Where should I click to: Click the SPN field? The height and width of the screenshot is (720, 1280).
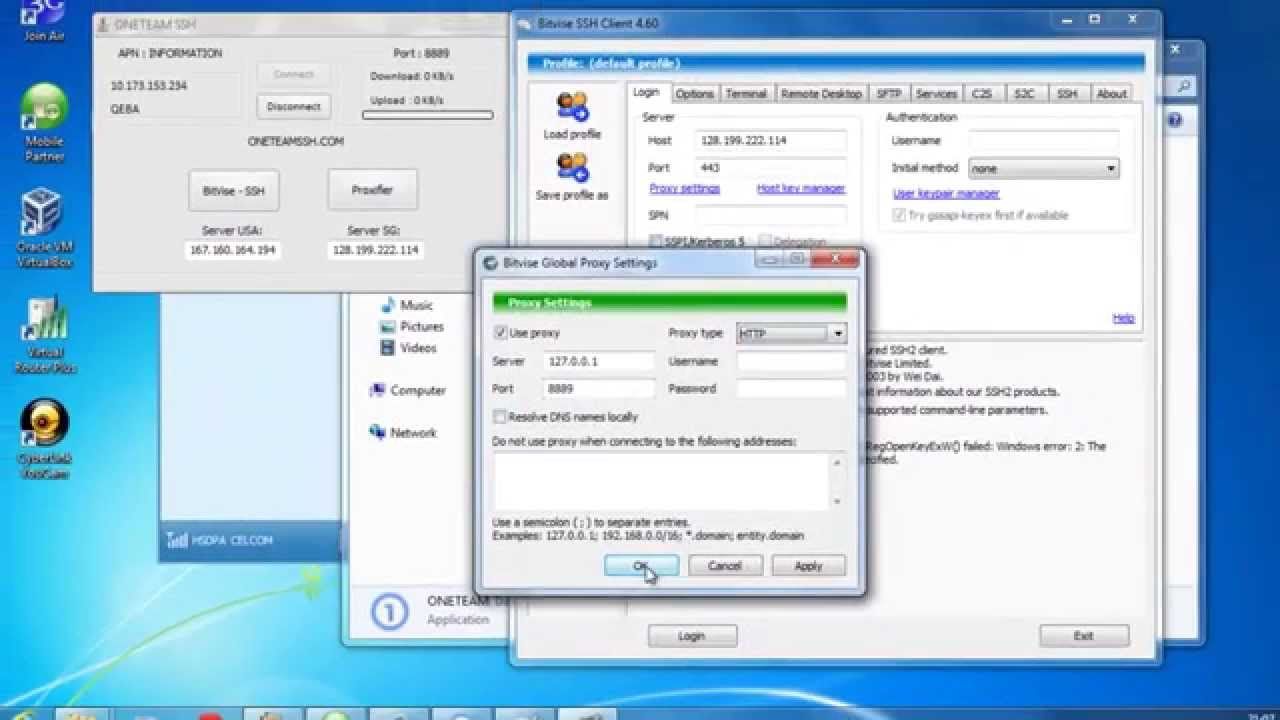pyautogui.click(x=771, y=215)
